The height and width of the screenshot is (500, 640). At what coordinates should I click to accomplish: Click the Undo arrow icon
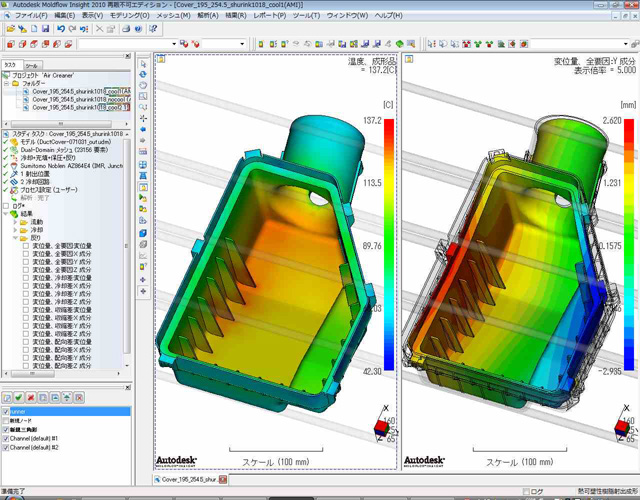click(60, 29)
